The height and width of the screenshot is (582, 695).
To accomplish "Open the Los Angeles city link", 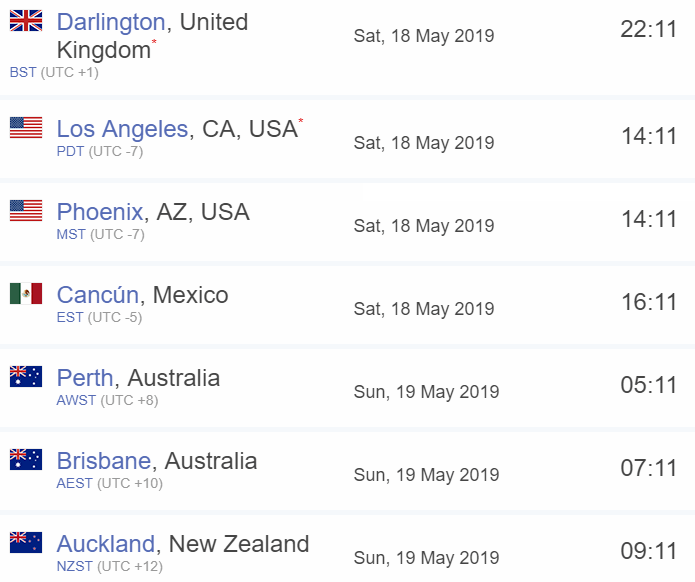I will [x=122, y=129].
